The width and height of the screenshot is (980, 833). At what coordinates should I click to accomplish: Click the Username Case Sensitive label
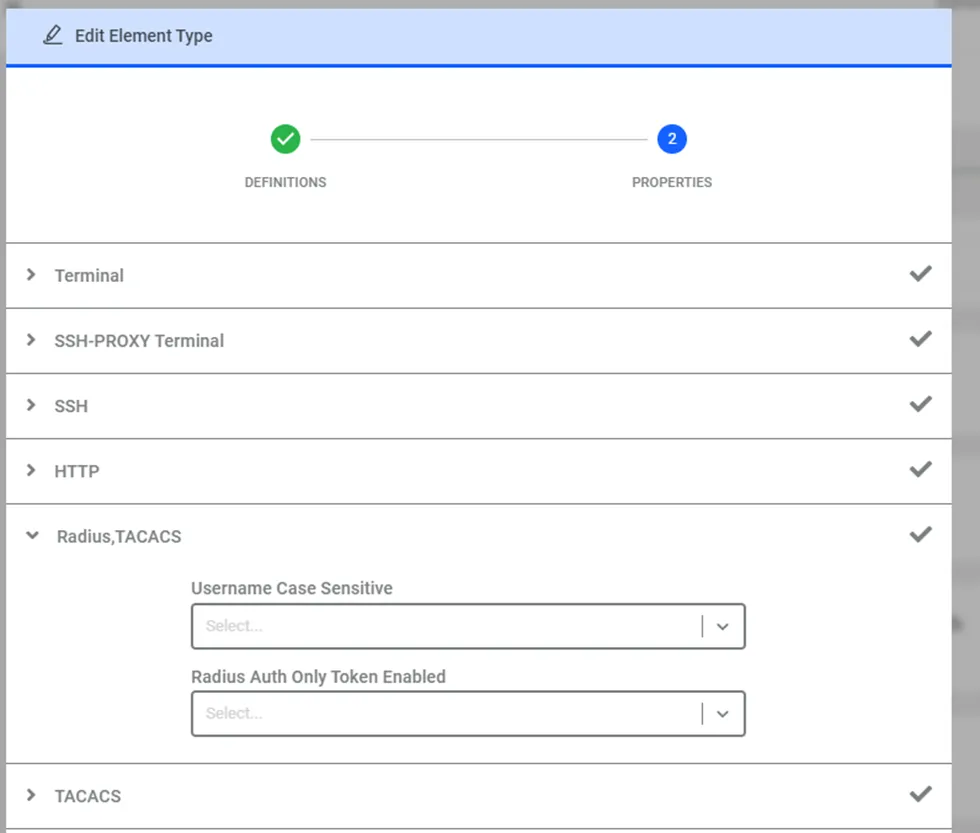(291, 588)
